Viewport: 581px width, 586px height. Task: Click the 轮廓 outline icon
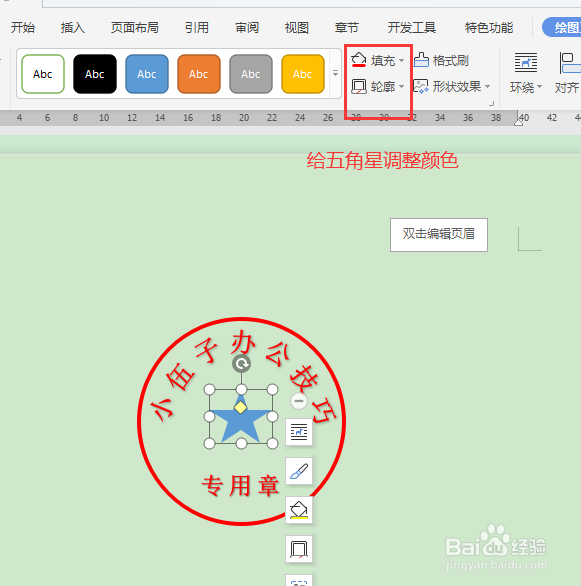click(x=359, y=87)
